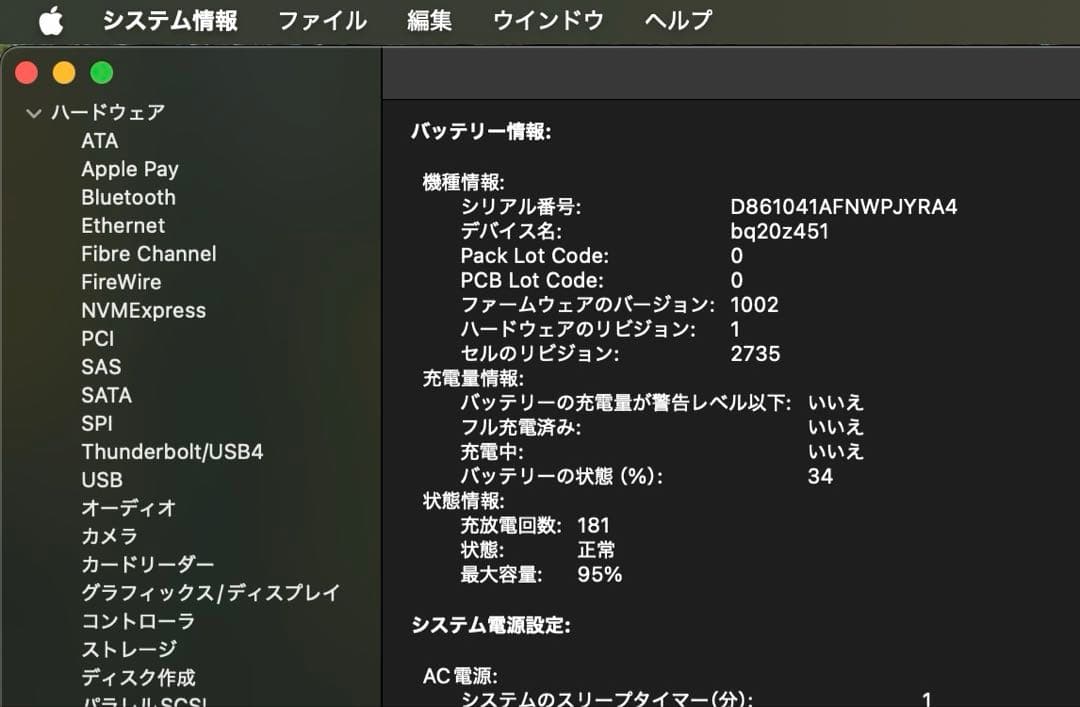View Ethernet hardware information
The image size is (1080, 707).
tap(123, 225)
